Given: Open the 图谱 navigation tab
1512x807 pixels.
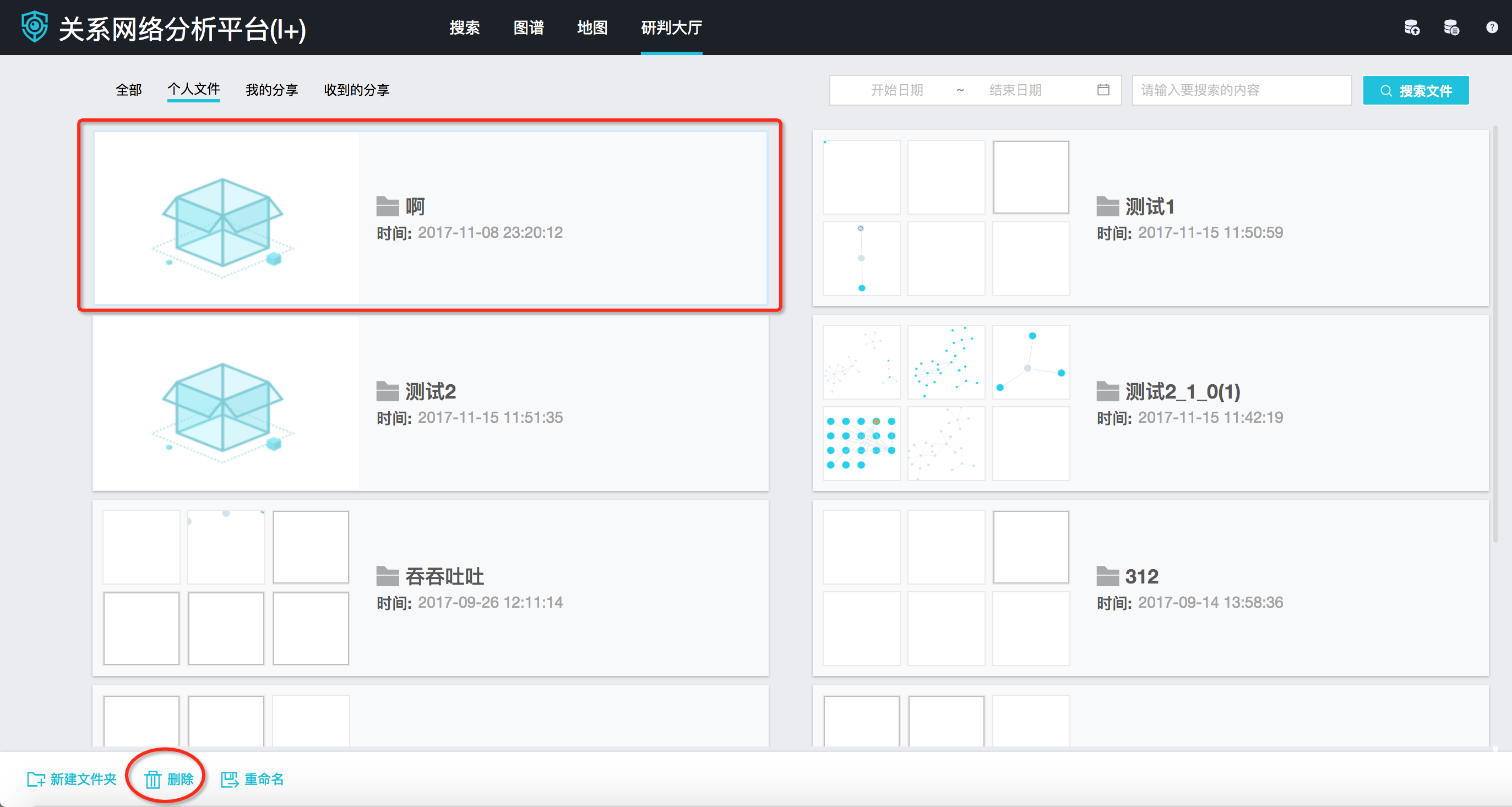Looking at the screenshot, I should tap(528, 28).
